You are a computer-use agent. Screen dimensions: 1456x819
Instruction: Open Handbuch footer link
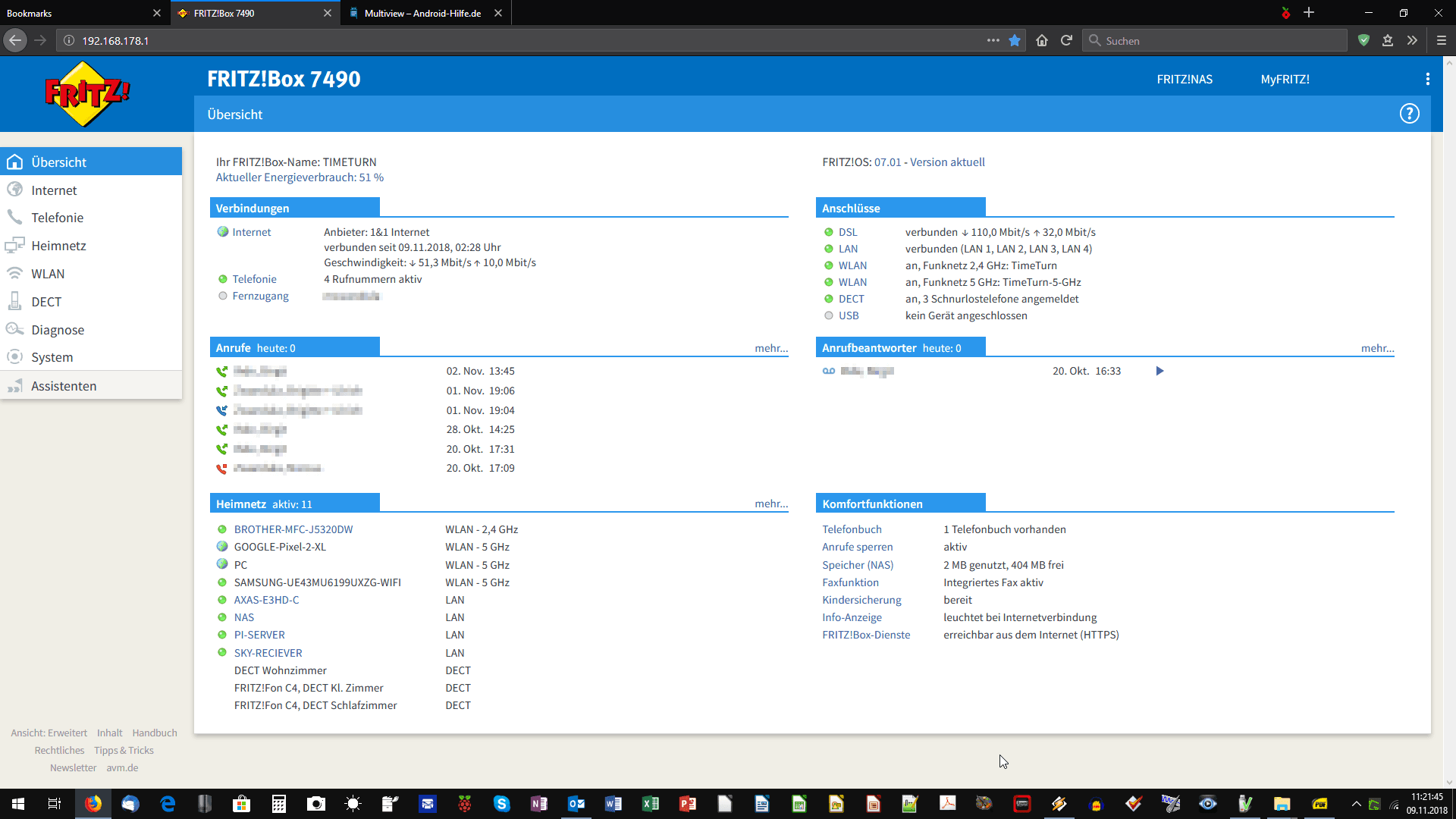point(155,733)
